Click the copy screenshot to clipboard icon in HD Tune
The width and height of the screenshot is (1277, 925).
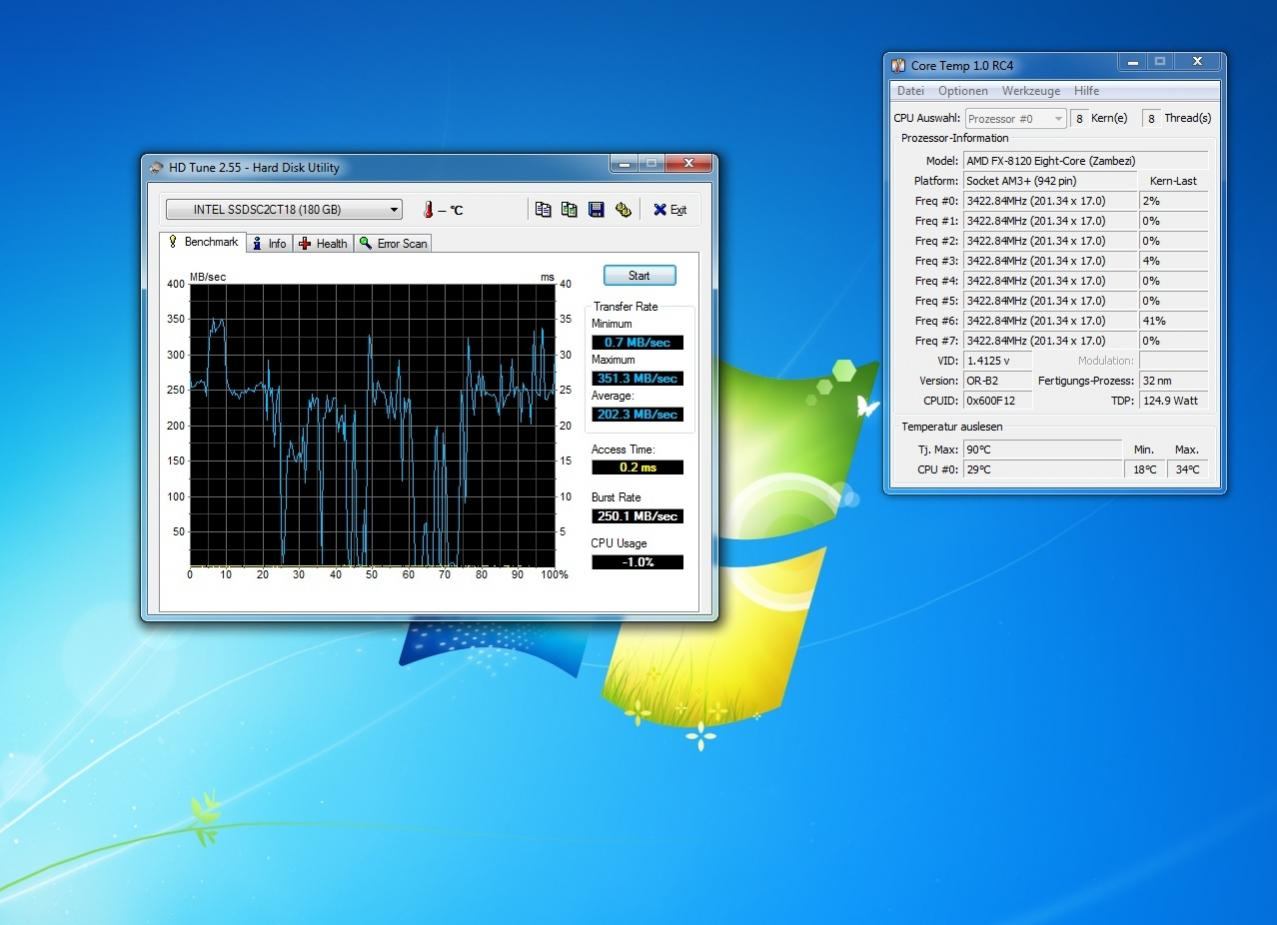[x=569, y=209]
